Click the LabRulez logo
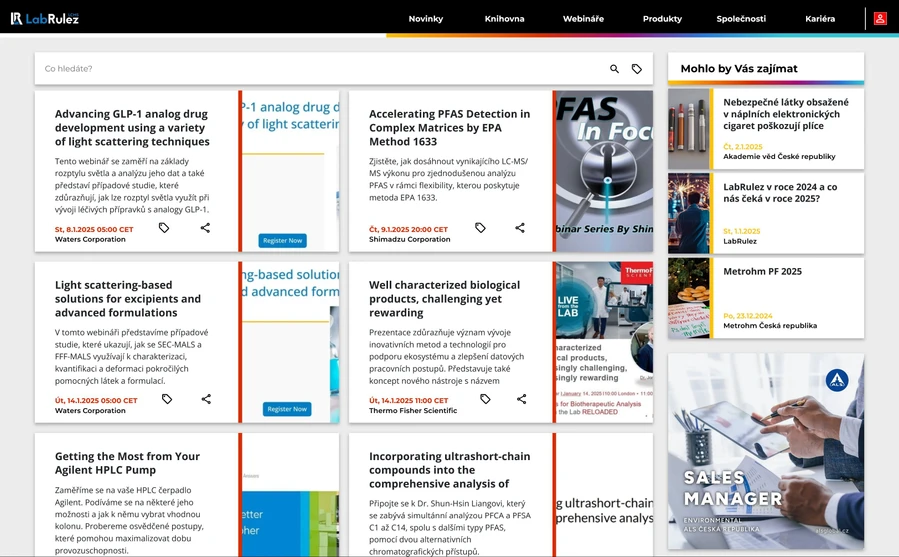Image resolution: width=899 pixels, height=557 pixels. [x=45, y=18]
